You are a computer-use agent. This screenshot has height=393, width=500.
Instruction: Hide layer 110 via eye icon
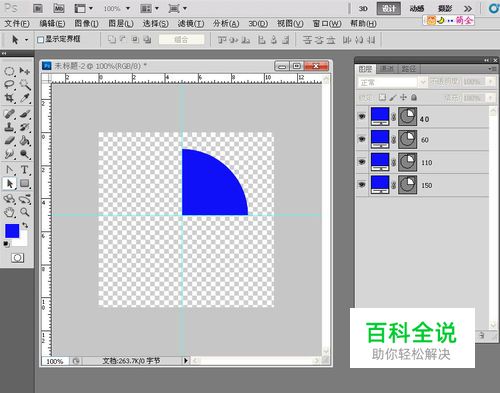[x=362, y=162]
